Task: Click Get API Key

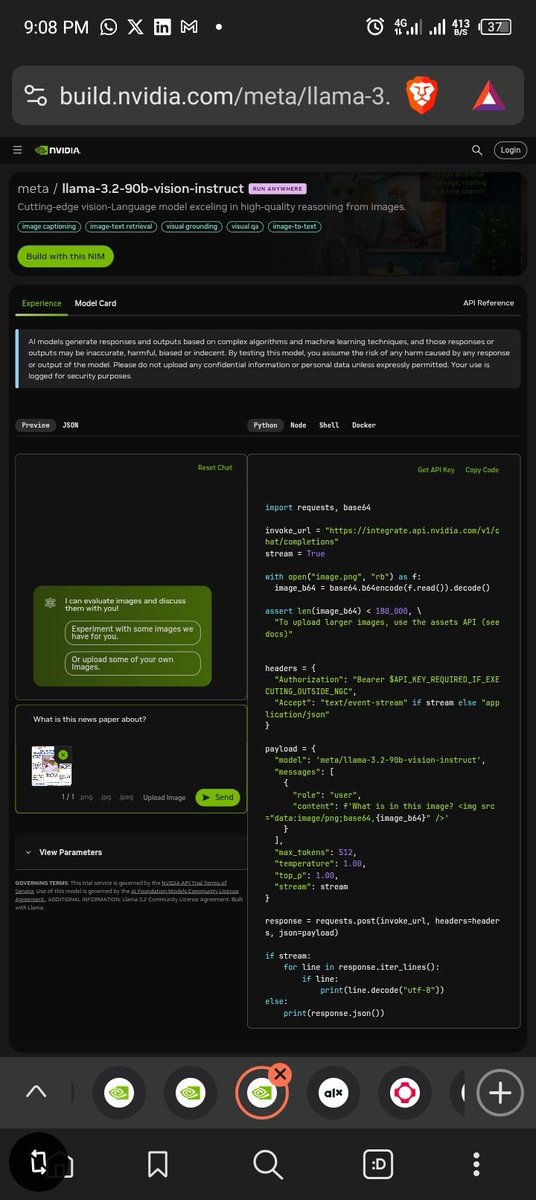Action: click(x=436, y=470)
